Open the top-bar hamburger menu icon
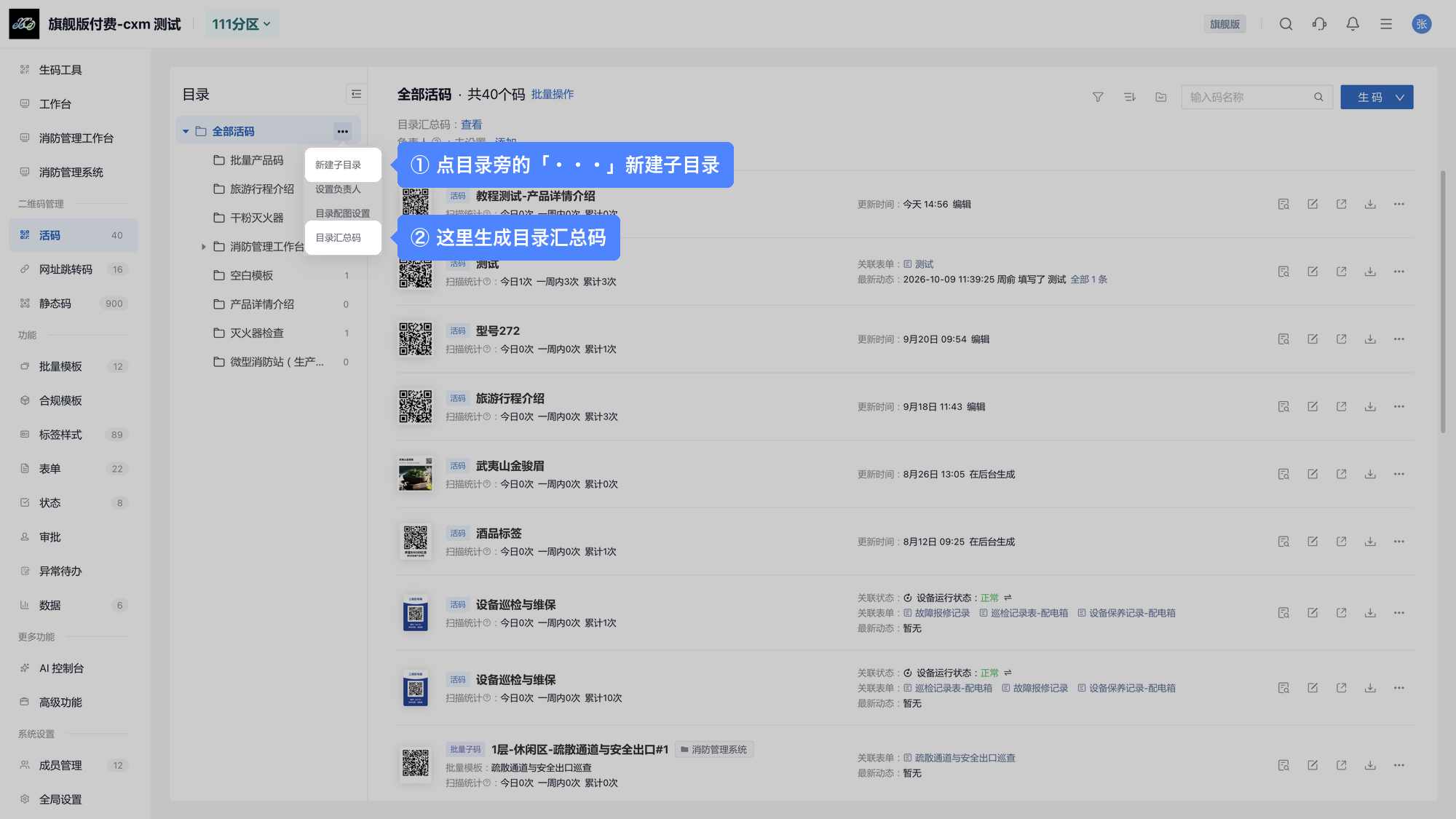Image resolution: width=1456 pixels, height=819 pixels. point(1386,24)
